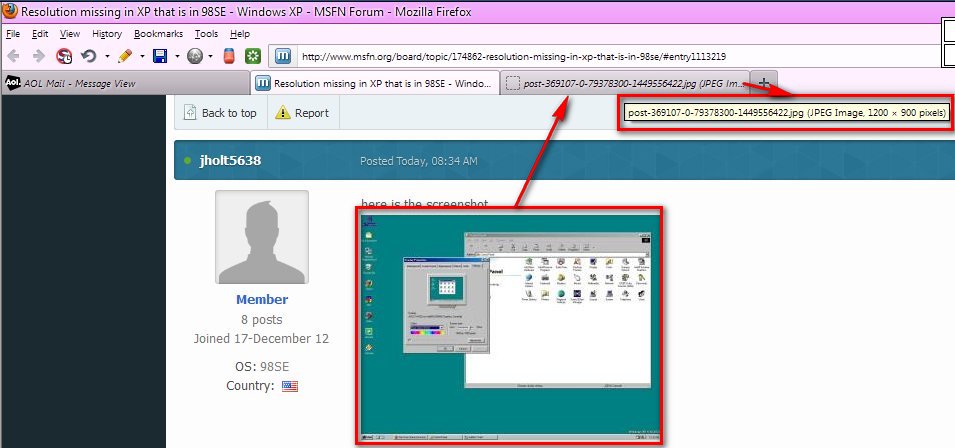Click the 'Posted Today, 08:34 AM' timestamp

(418, 161)
